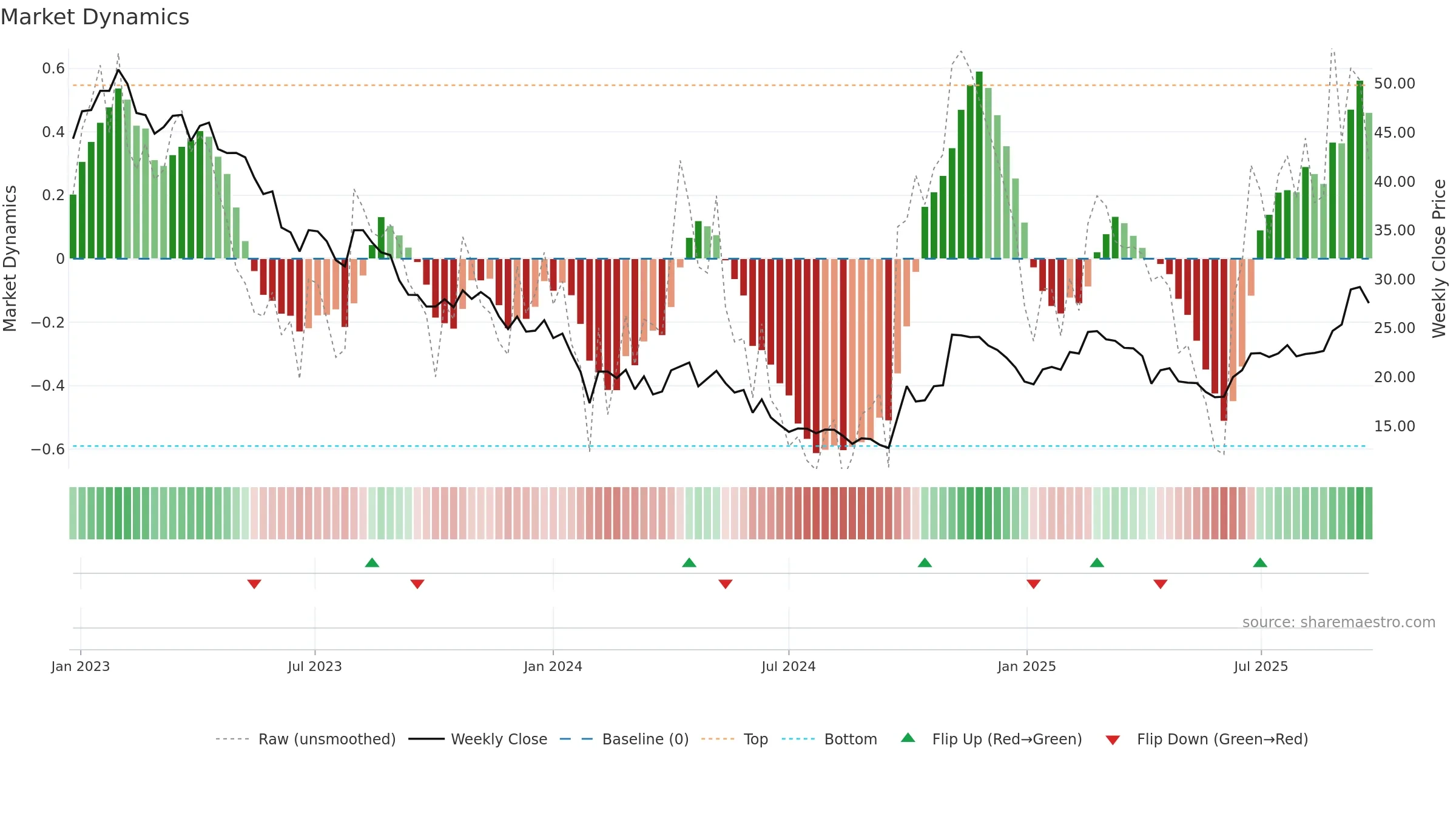Image resolution: width=1456 pixels, height=819 pixels.
Task: Click the first green heatmap strip cell
Action: pyautogui.click(x=73, y=513)
